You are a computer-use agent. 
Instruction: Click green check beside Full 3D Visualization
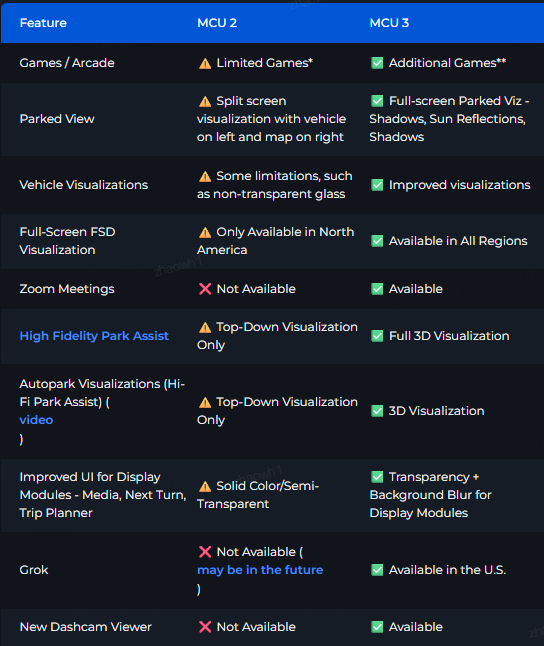coord(377,336)
